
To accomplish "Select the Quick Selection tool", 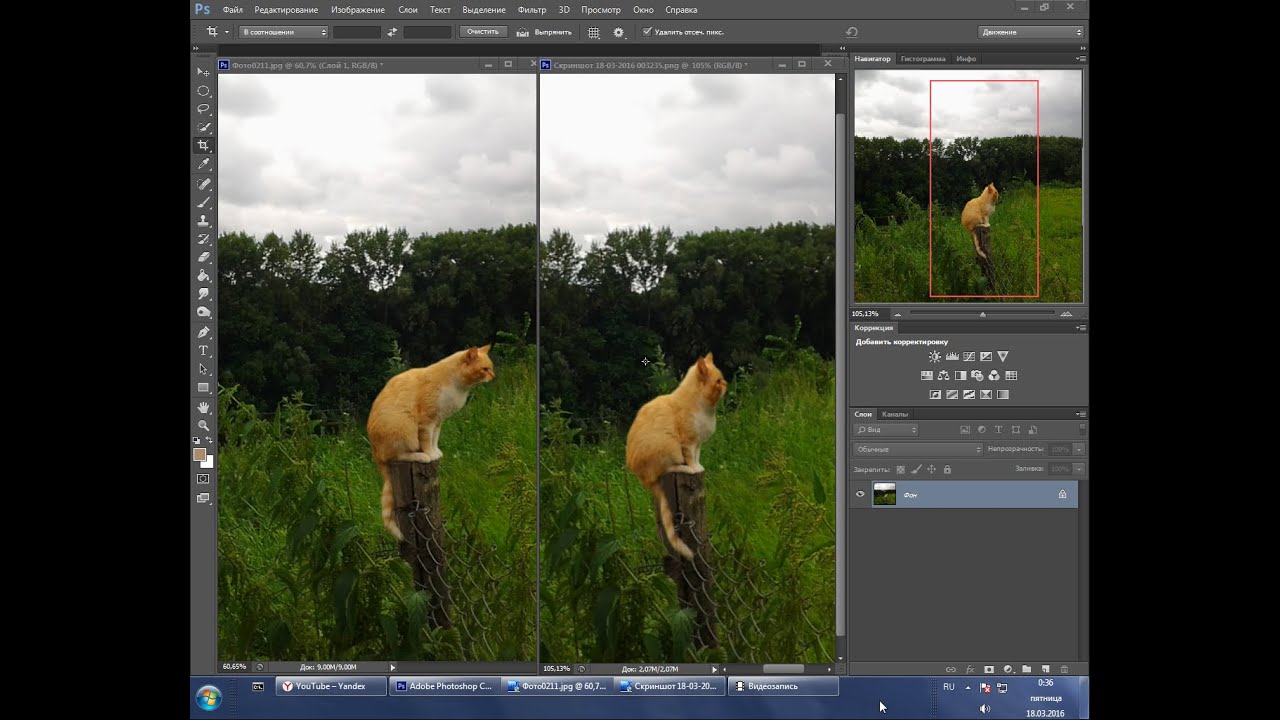I will [x=203, y=128].
